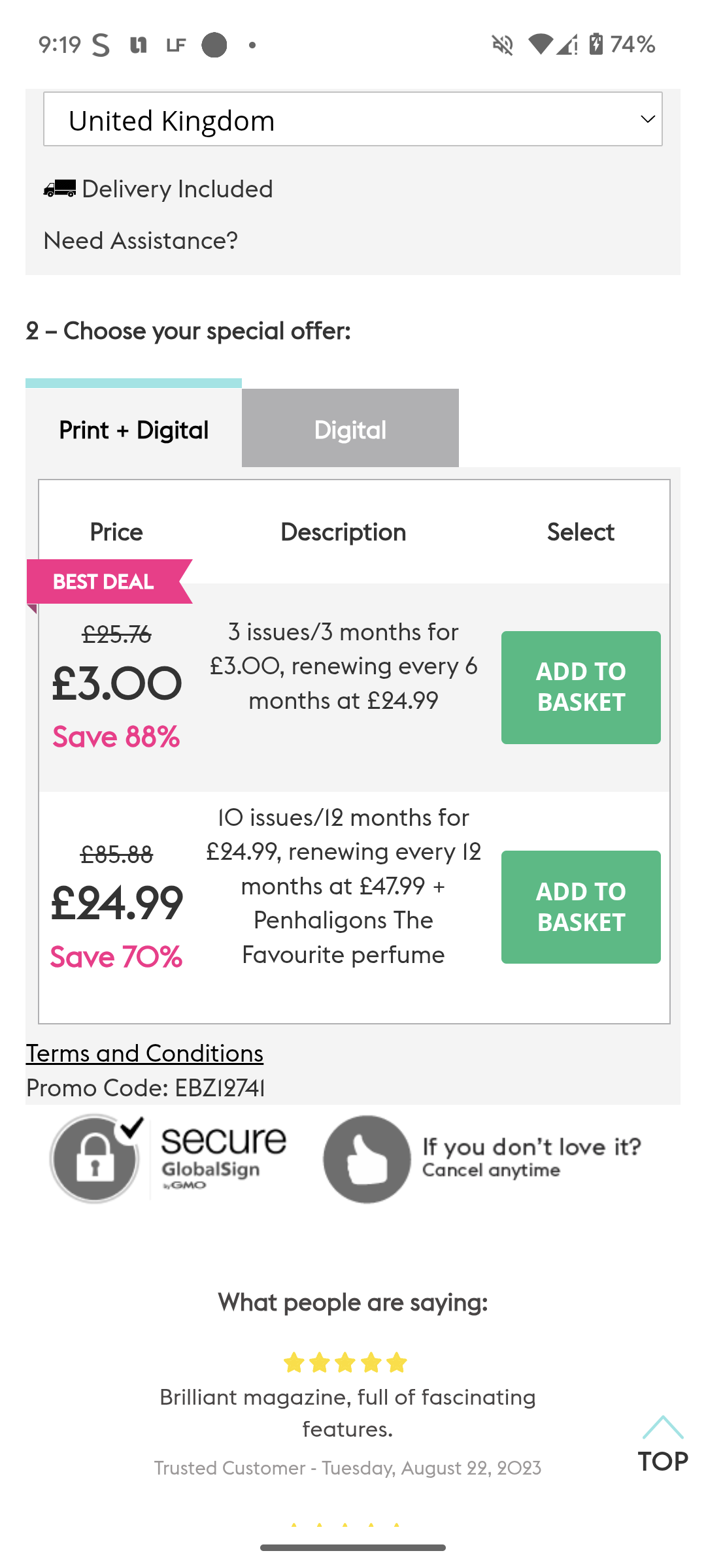The image size is (706, 1568).
Task: Tap the five-star review rating
Action: click(345, 1363)
